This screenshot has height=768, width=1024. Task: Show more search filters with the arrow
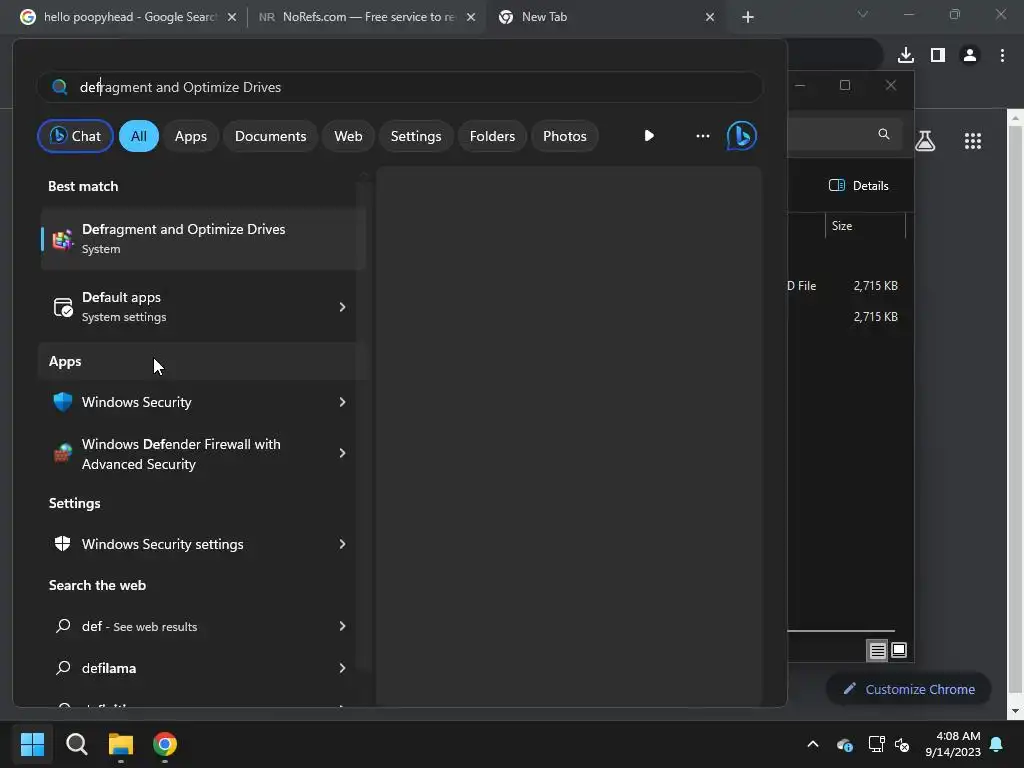click(648, 136)
